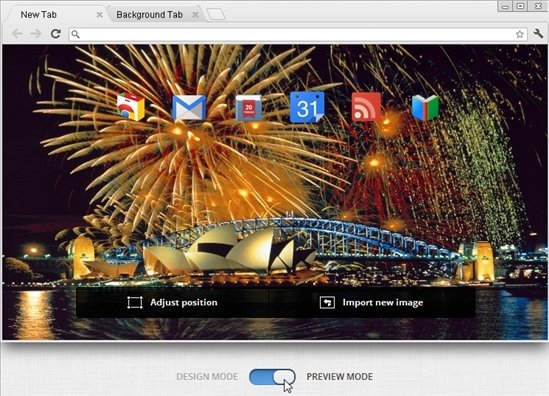Screen dimensions: 549x396
Task: Click the search magnifier in the address bar
Action: click(x=75, y=34)
